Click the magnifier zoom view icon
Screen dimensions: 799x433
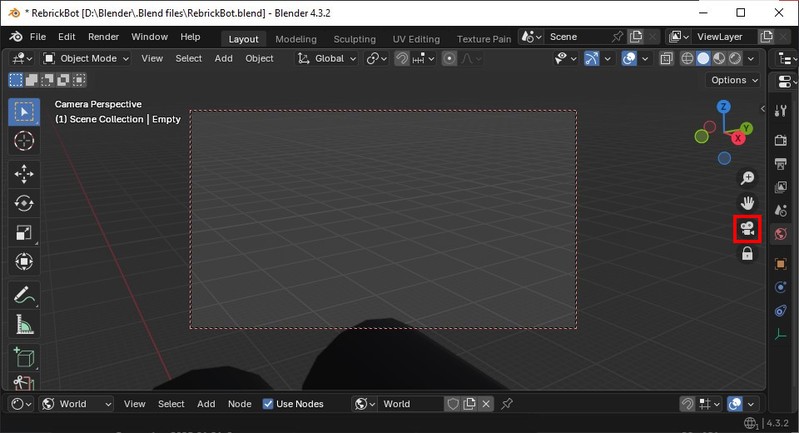[x=747, y=178]
